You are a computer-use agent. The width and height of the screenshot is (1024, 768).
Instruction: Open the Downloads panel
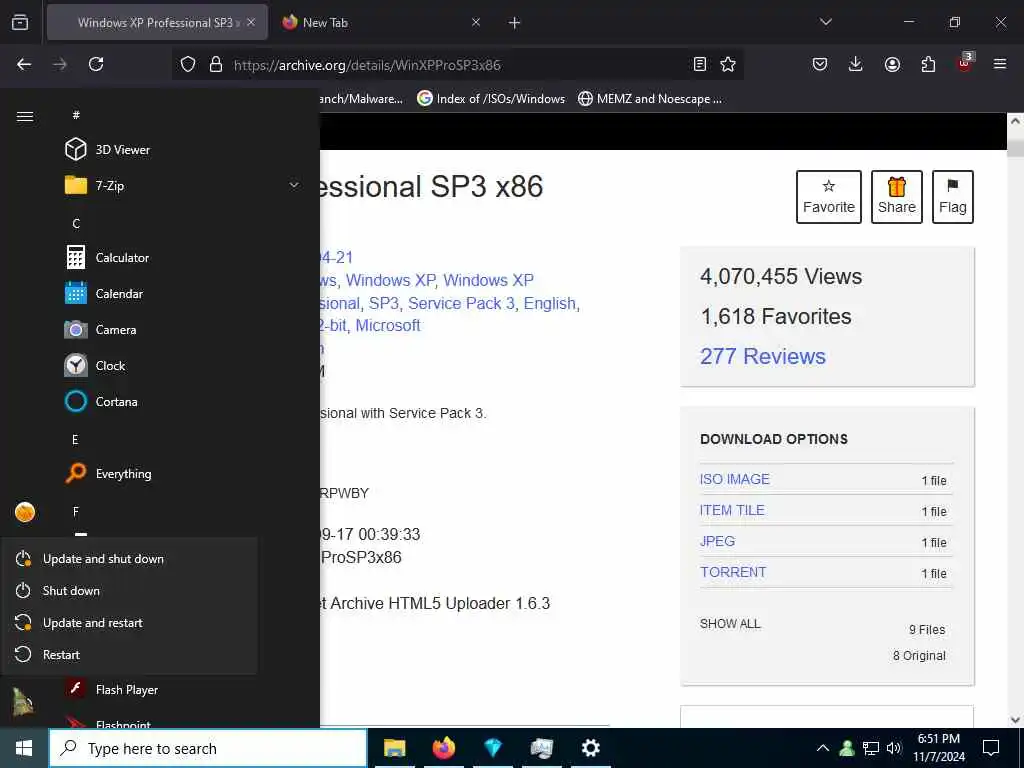pyautogui.click(x=856, y=64)
